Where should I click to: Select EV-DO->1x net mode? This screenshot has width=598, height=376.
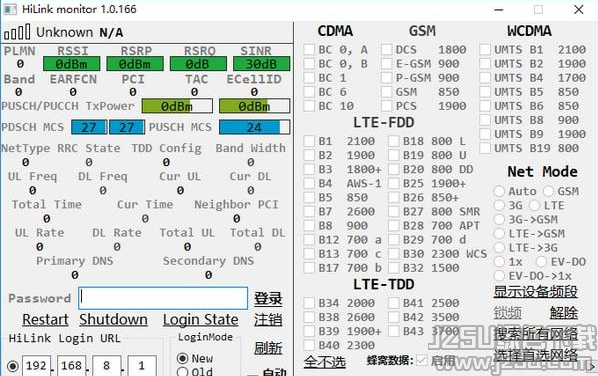[x=499, y=276]
